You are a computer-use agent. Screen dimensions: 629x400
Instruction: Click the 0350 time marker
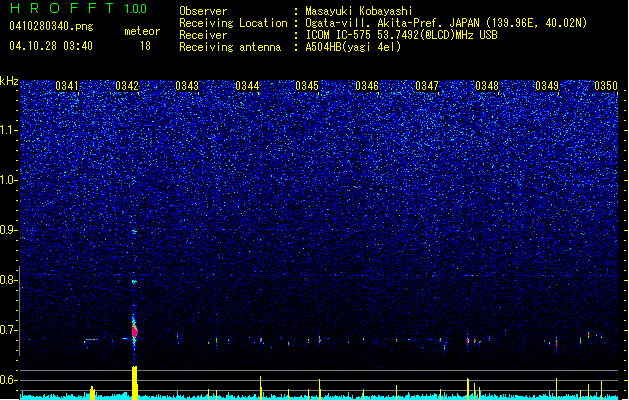point(606,86)
